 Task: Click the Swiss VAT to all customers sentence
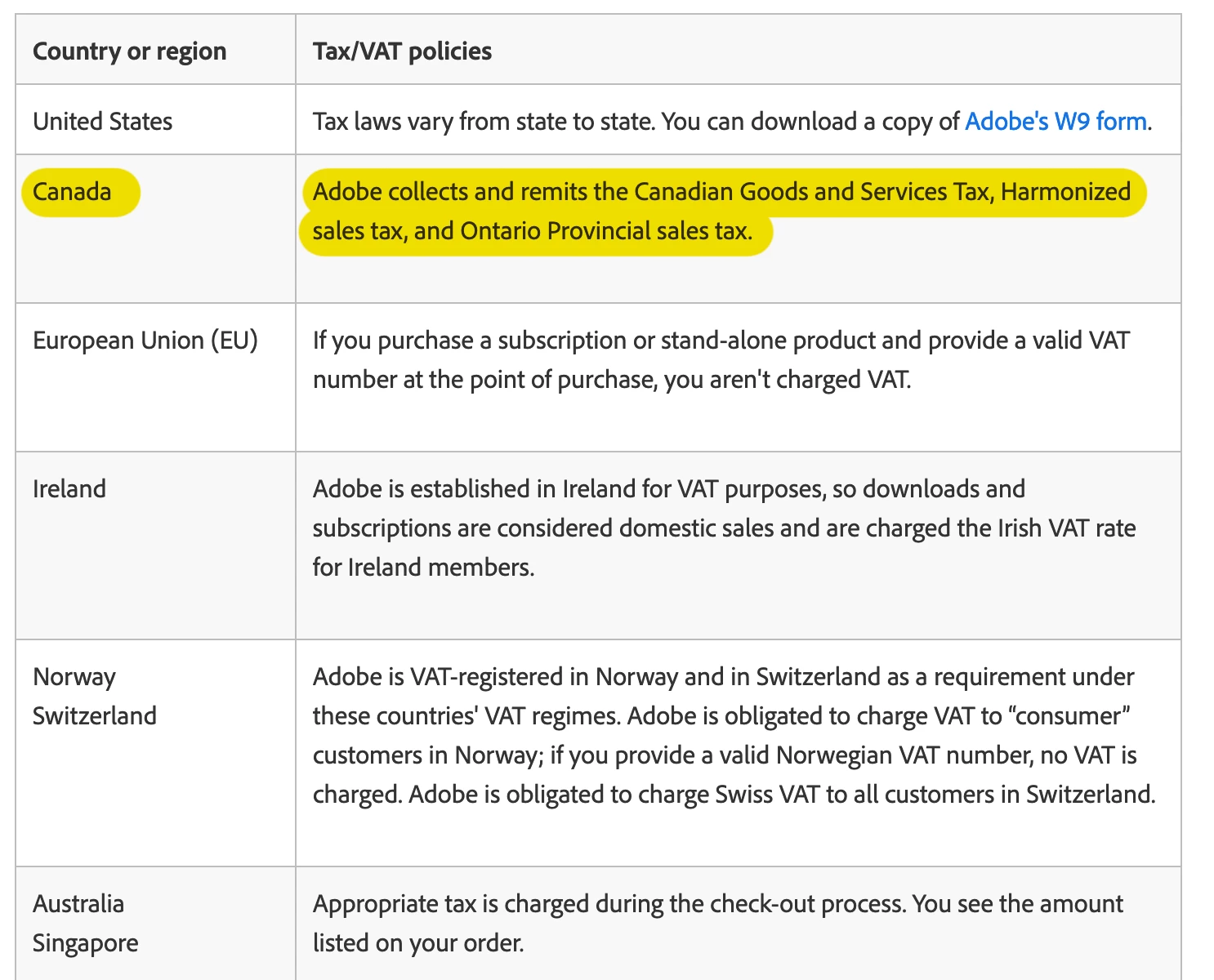[782, 795]
